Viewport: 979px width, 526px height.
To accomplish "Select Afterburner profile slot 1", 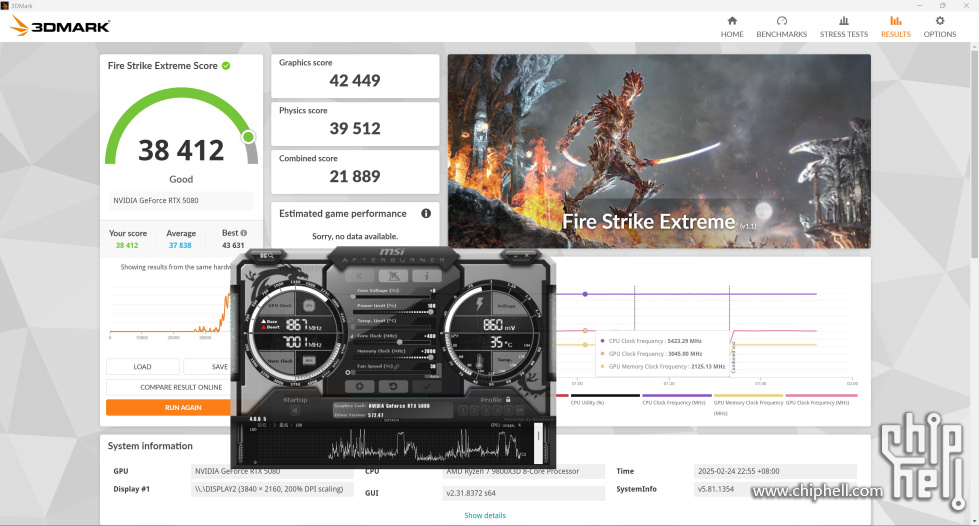I will click(463, 410).
